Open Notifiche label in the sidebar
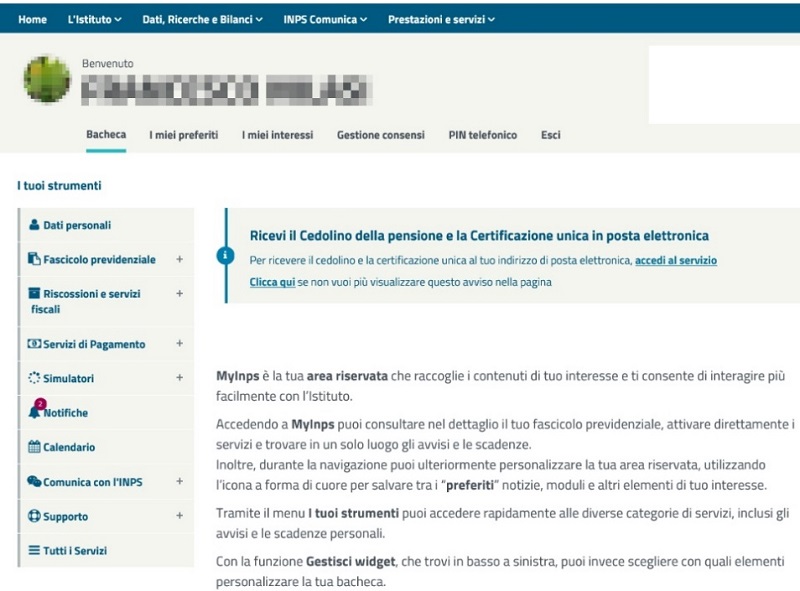Image resolution: width=800 pixels, height=591 pixels. tap(66, 412)
